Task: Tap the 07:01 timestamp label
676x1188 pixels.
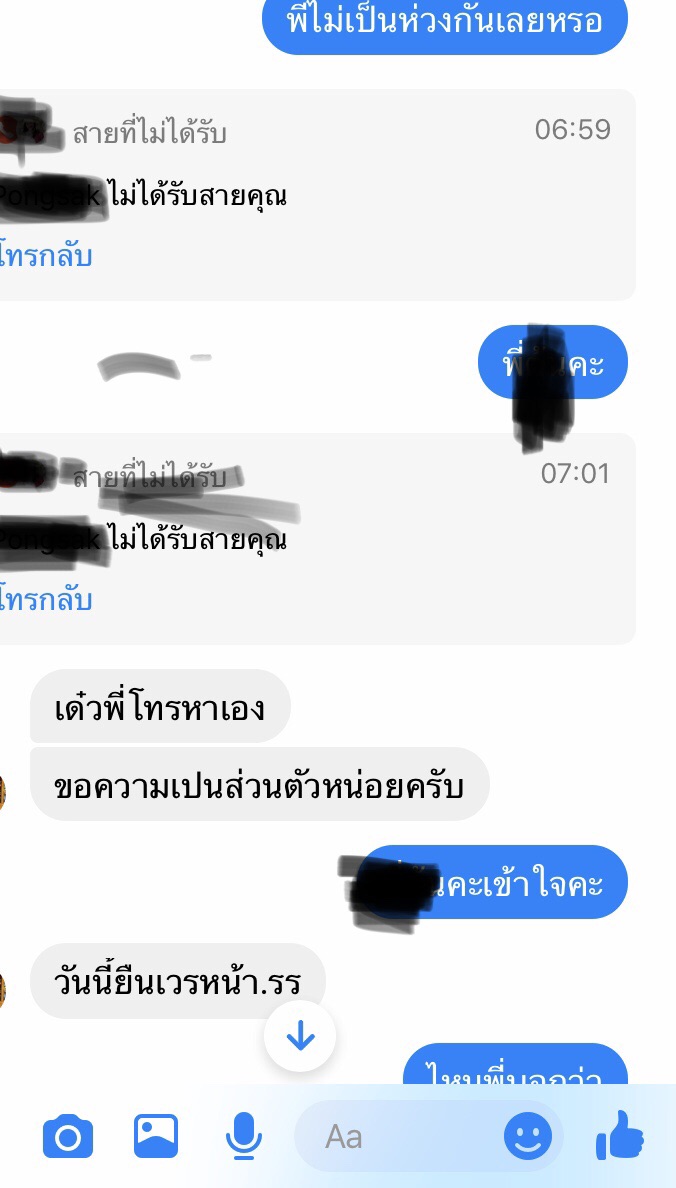Action: [574, 474]
